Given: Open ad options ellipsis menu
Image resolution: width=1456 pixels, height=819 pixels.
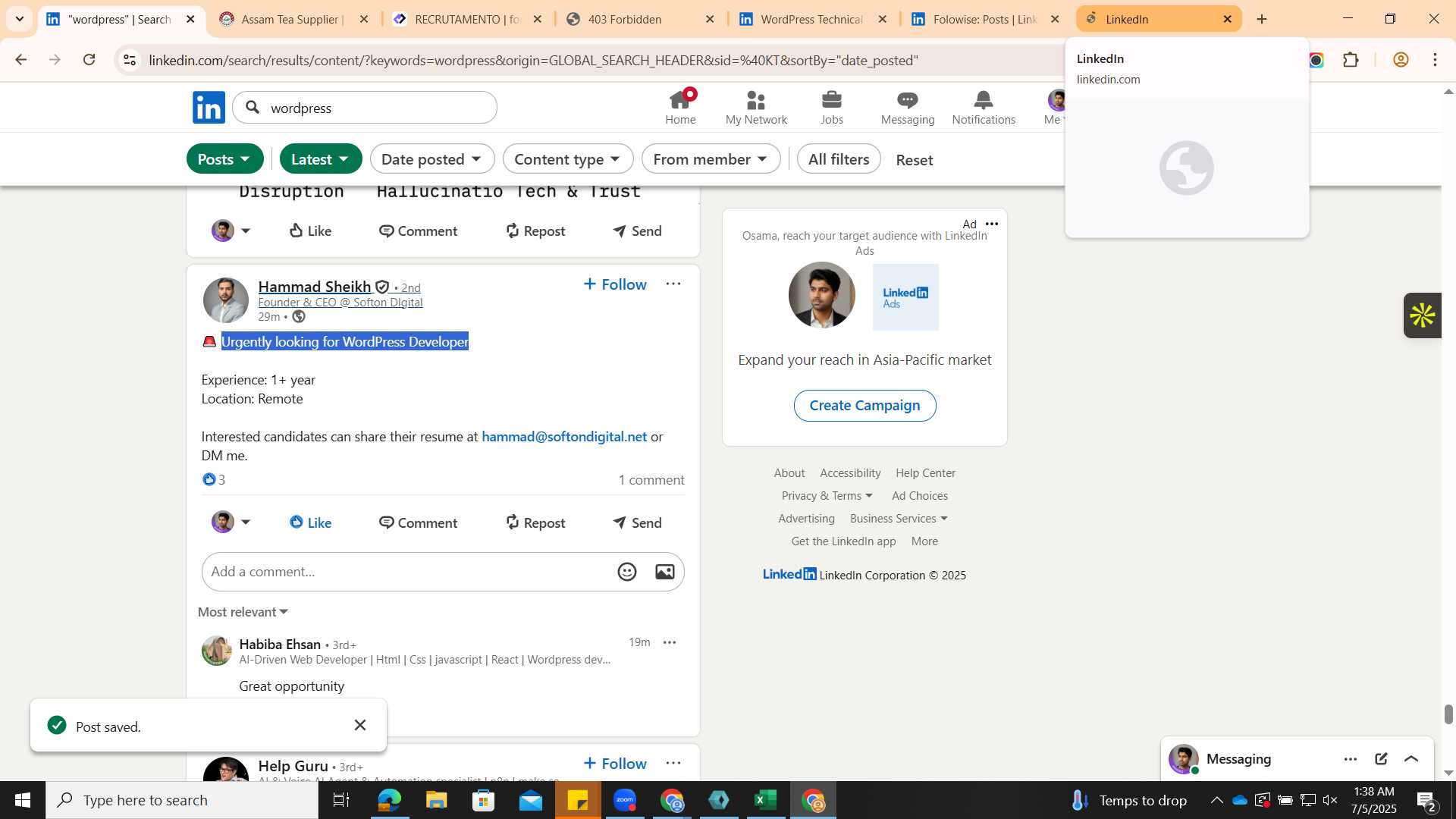Looking at the screenshot, I should click(x=992, y=224).
